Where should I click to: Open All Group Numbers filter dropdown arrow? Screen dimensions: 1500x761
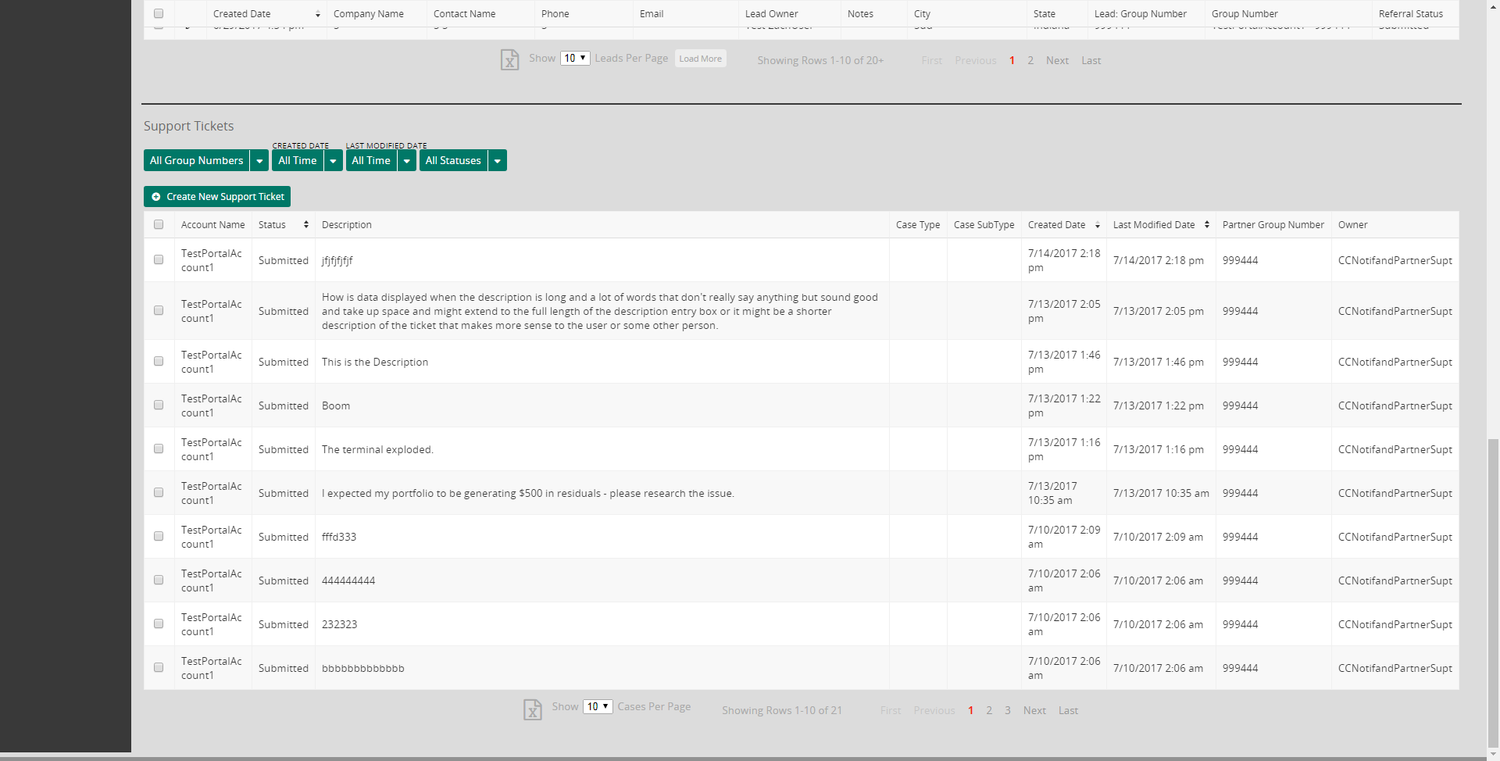[x=259, y=160]
